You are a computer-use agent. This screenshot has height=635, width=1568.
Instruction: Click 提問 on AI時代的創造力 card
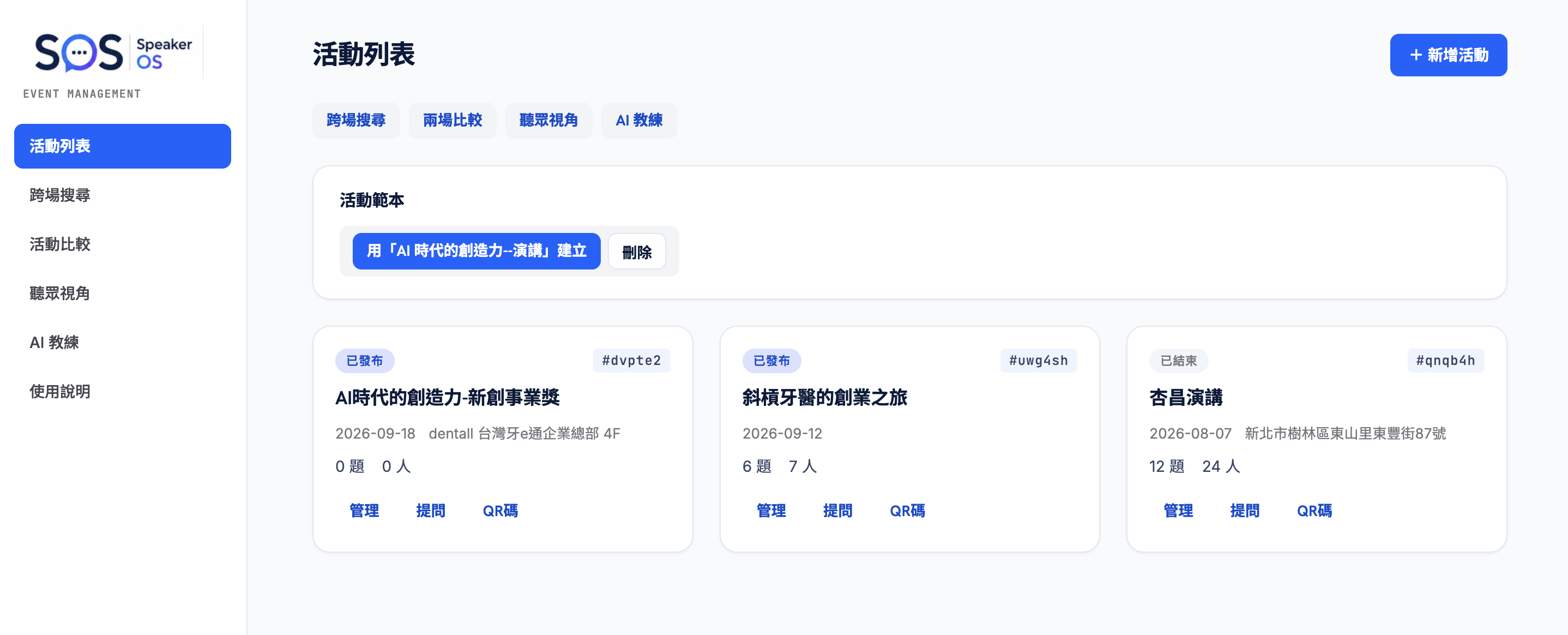coord(430,511)
